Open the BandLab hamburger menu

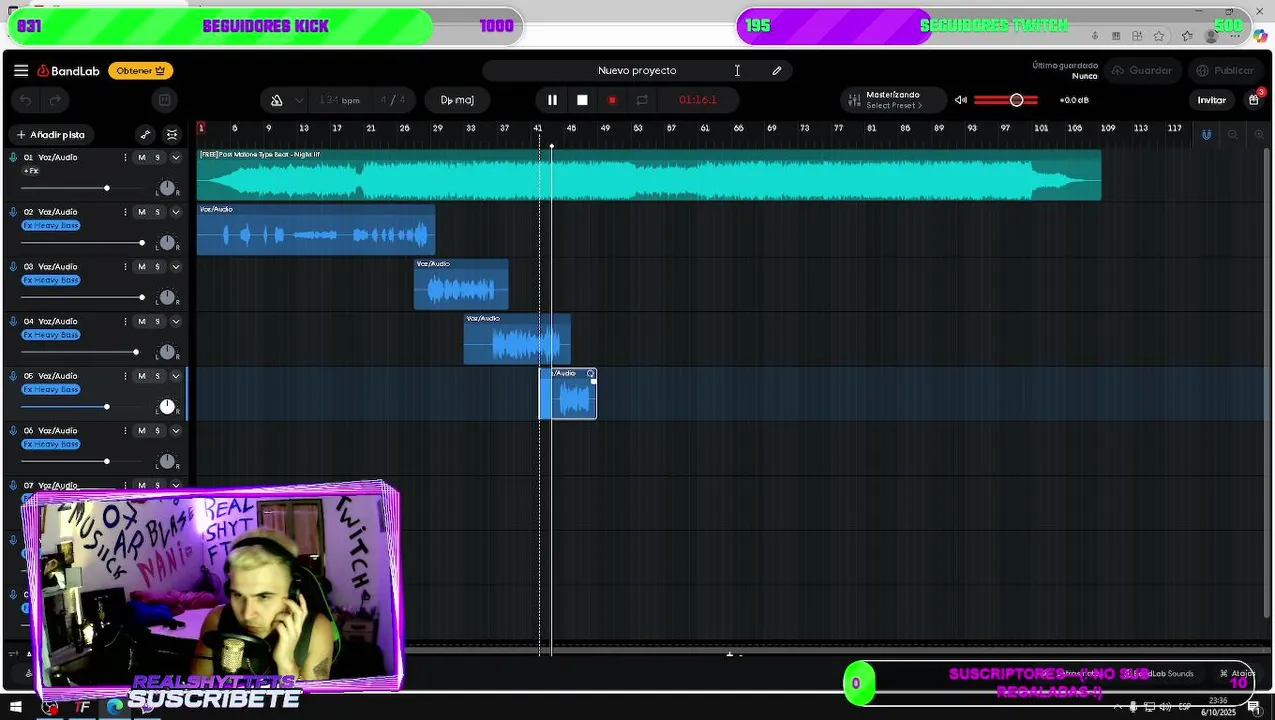(x=21, y=70)
